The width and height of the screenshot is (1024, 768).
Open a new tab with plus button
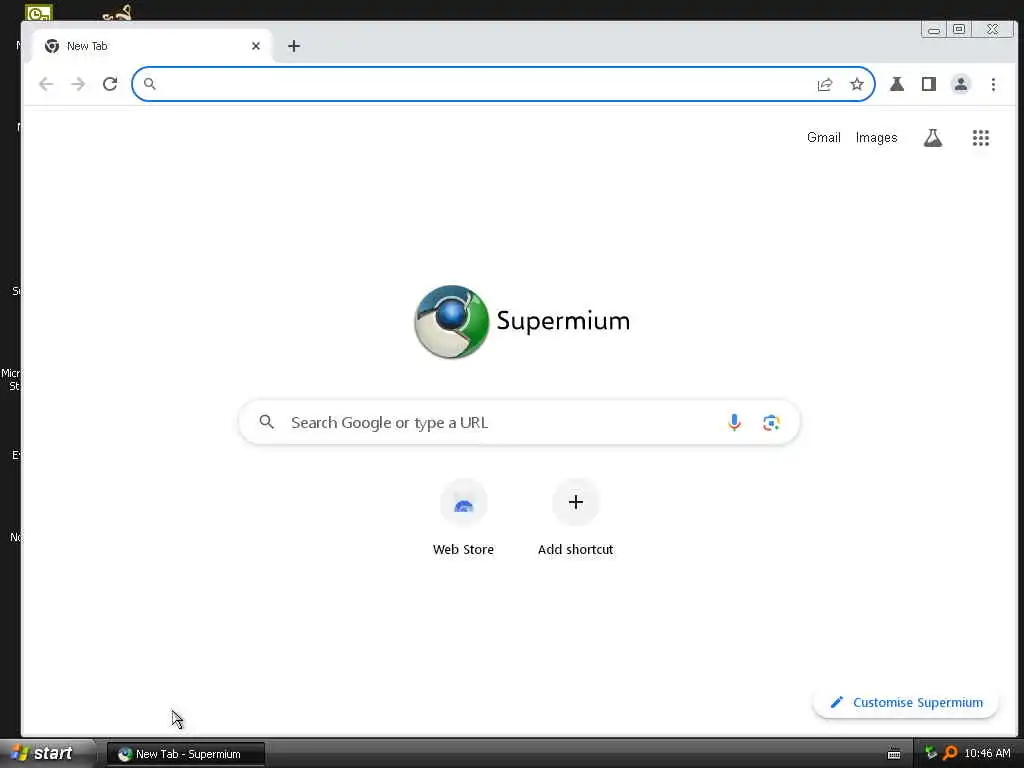294,46
